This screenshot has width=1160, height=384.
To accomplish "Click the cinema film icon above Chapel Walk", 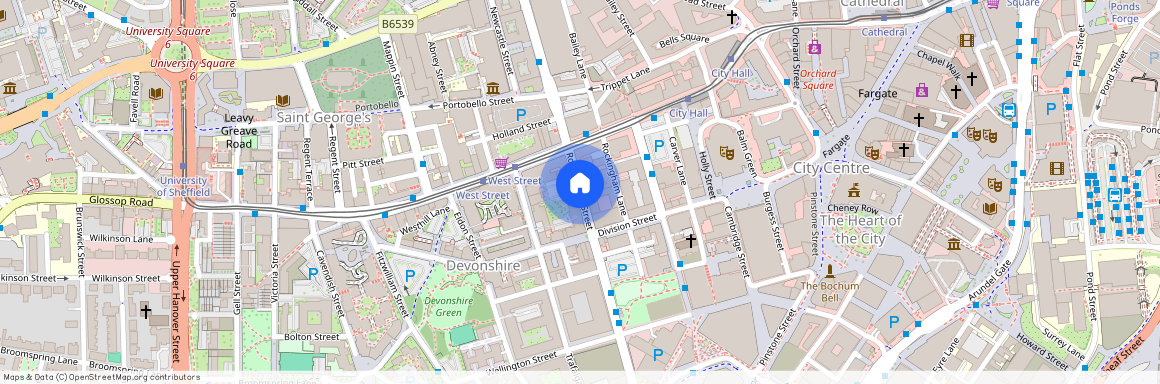I will (x=966, y=41).
